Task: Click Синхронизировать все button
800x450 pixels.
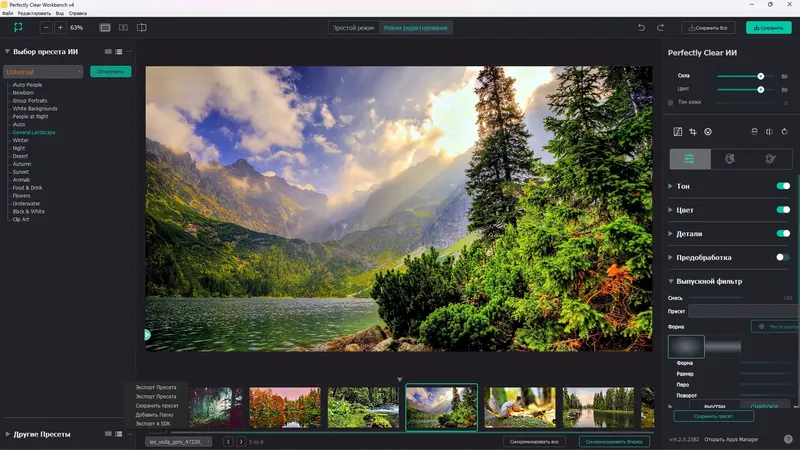Action: (x=534, y=442)
